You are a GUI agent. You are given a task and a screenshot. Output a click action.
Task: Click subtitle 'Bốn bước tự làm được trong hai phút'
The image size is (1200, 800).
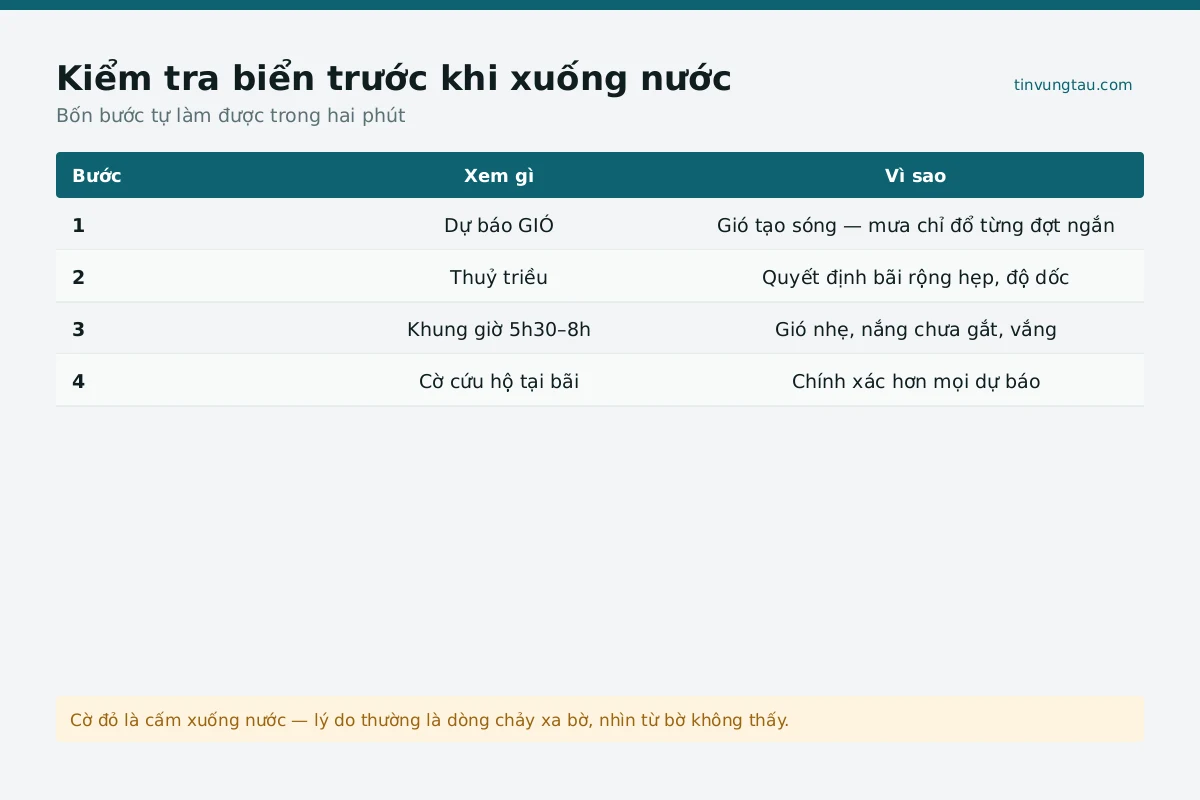(x=231, y=115)
